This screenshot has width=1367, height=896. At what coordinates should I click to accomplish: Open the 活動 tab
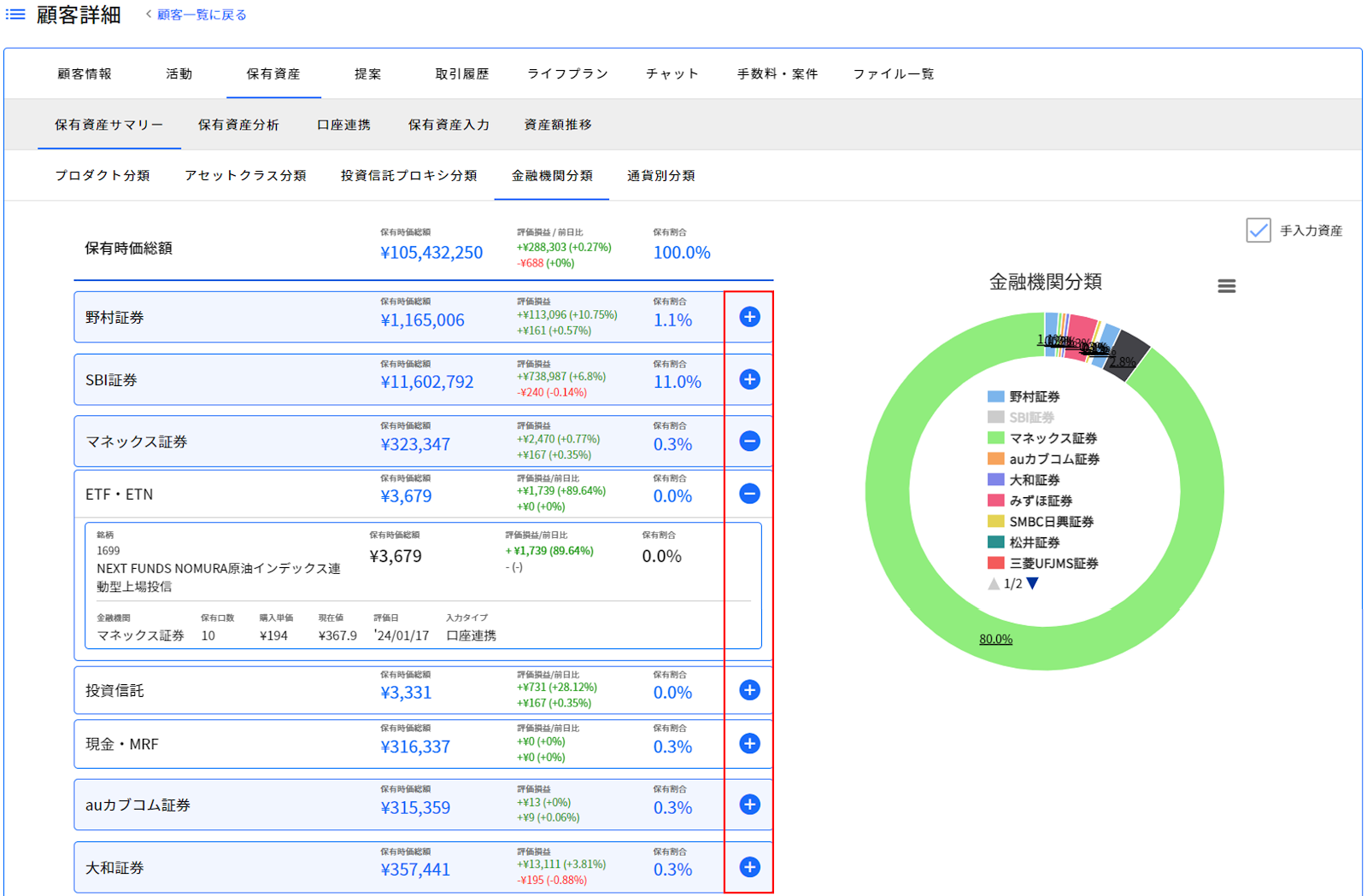[x=179, y=74]
